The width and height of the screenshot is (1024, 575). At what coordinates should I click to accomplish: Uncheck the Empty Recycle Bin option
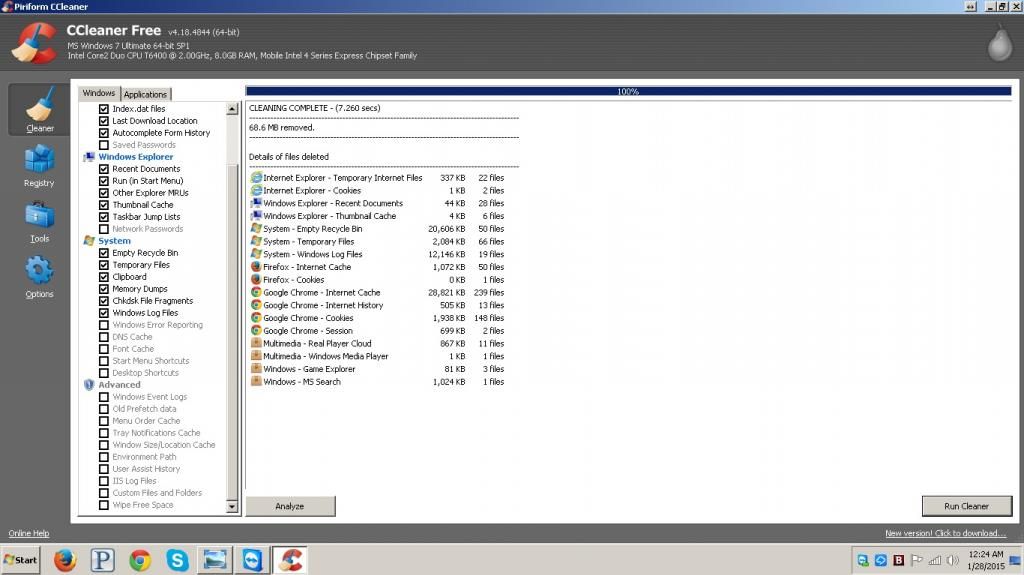pos(104,253)
